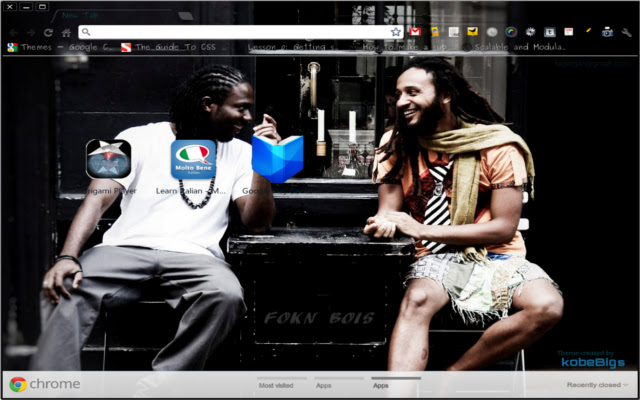
Task: Go back one page
Action: tap(13, 32)
